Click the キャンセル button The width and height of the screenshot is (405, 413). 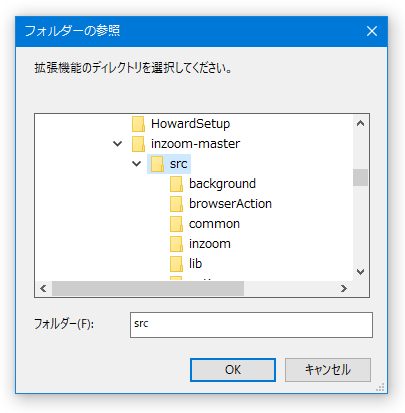[x=328, y=370]
